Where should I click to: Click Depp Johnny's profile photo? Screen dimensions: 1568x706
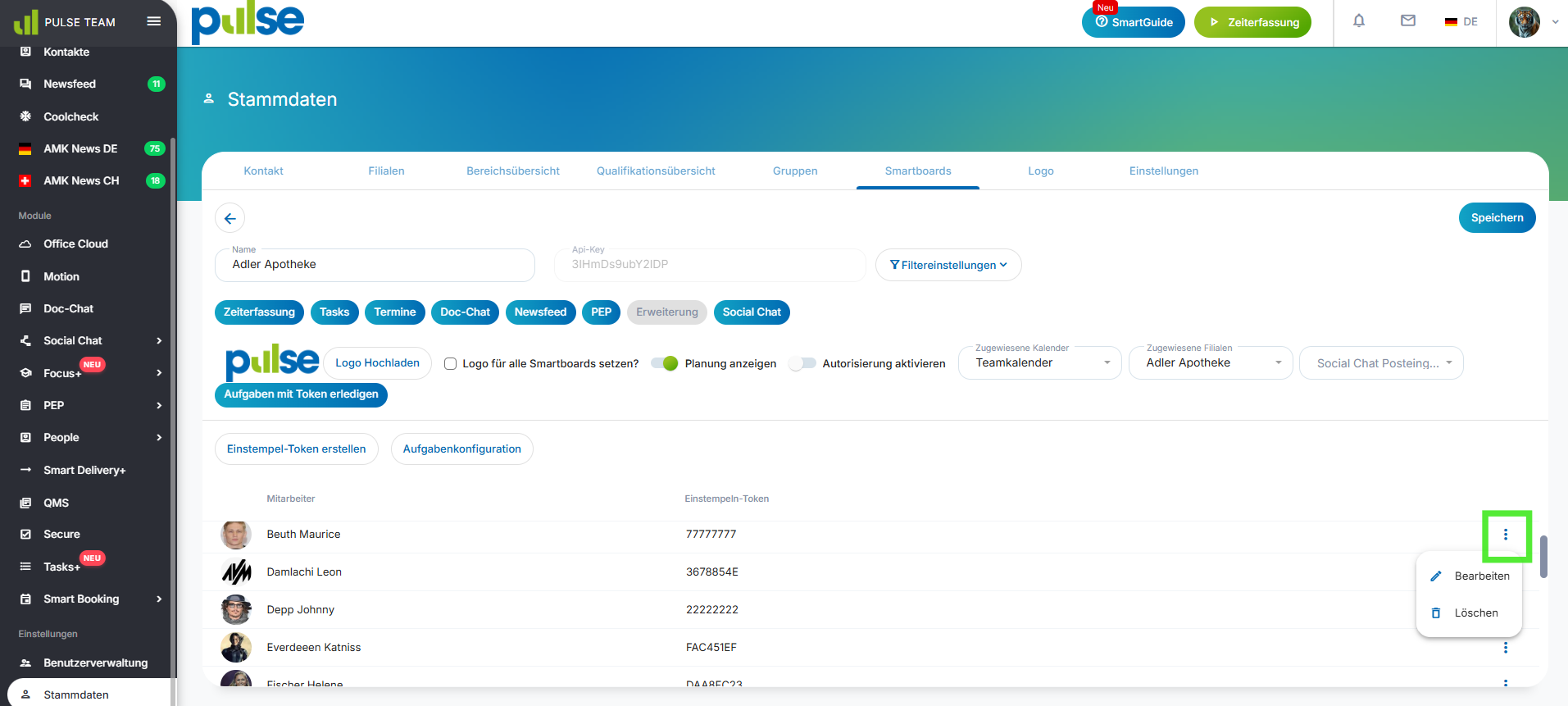coord(236,609)
